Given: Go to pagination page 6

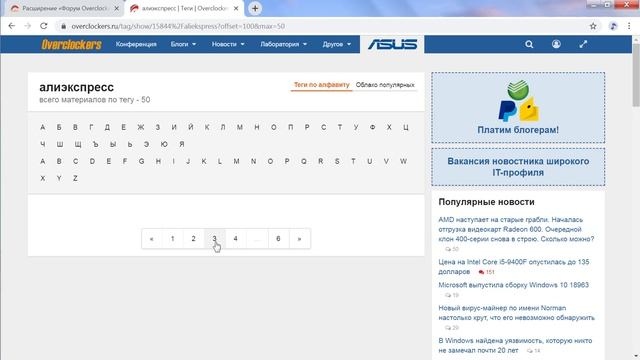Looking at the screenshot, I should [278, 239].
